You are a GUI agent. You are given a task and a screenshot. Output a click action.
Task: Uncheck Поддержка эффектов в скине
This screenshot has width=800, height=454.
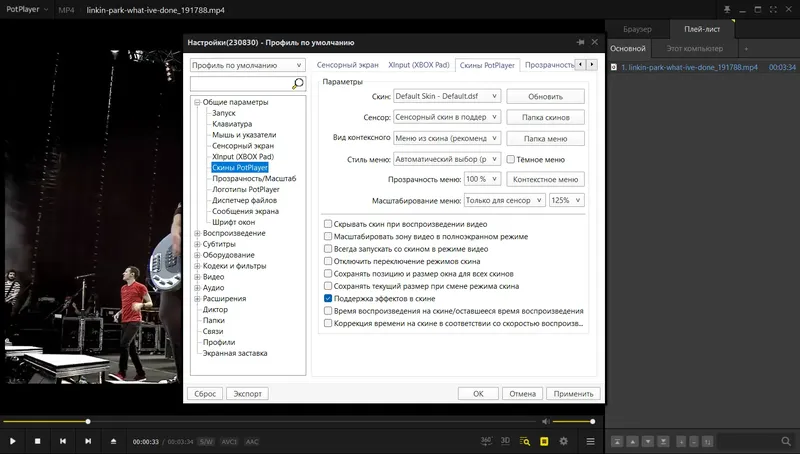(x=328, y=298)
